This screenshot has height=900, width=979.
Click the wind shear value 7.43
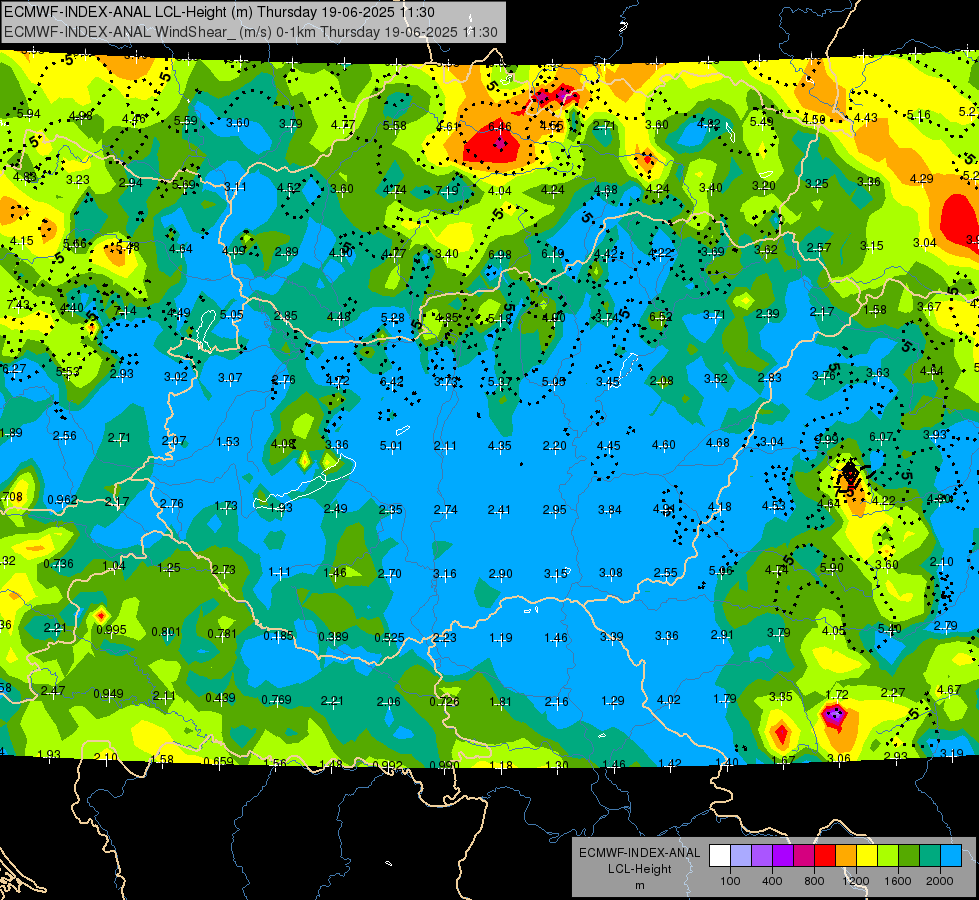[x=17, y=304]
